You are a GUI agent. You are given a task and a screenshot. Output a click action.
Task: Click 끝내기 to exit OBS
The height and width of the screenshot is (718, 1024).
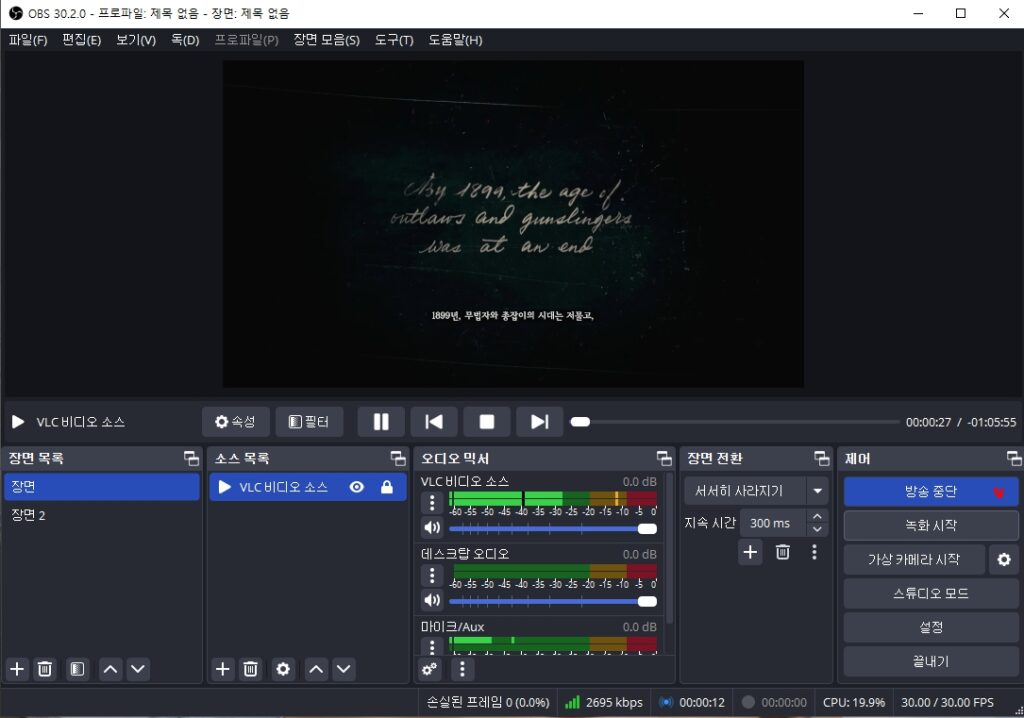931,661
